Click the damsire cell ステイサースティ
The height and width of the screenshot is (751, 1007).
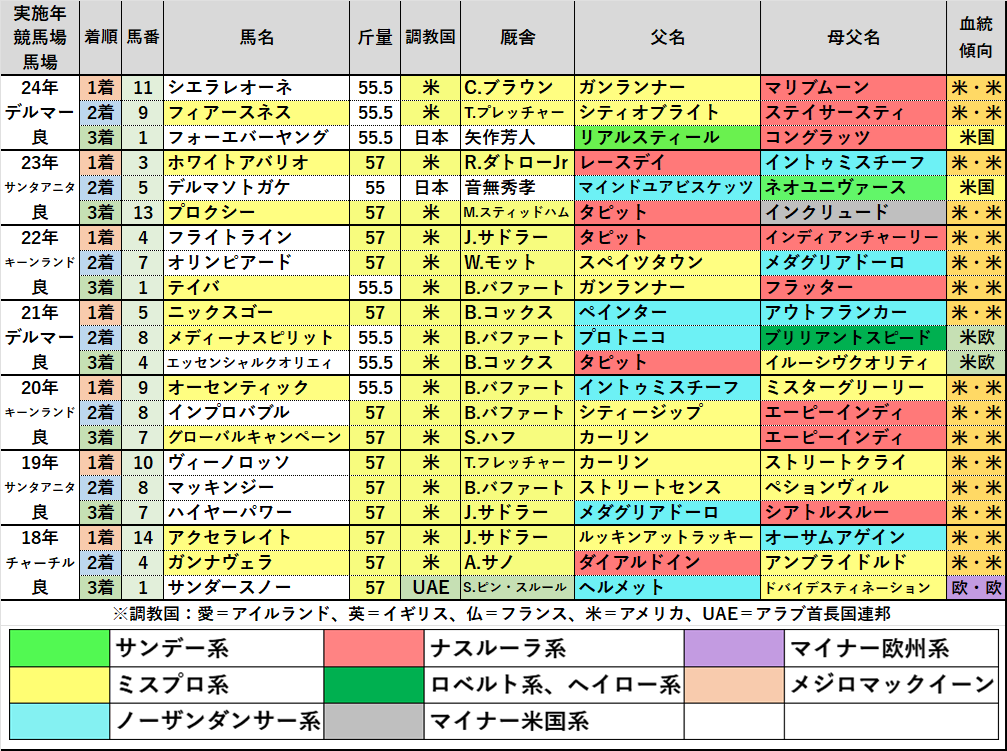(x=853, y=112)
